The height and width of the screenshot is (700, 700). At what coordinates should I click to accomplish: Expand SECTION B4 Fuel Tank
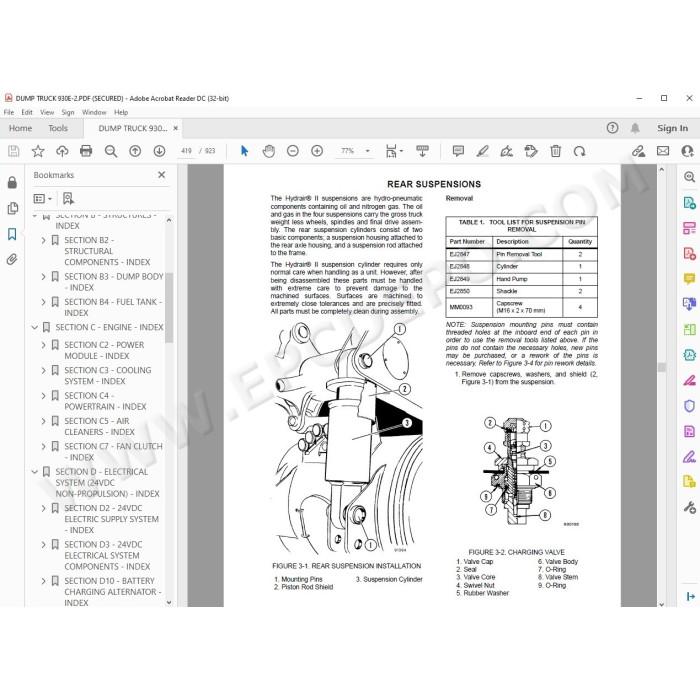coord(43,302)
